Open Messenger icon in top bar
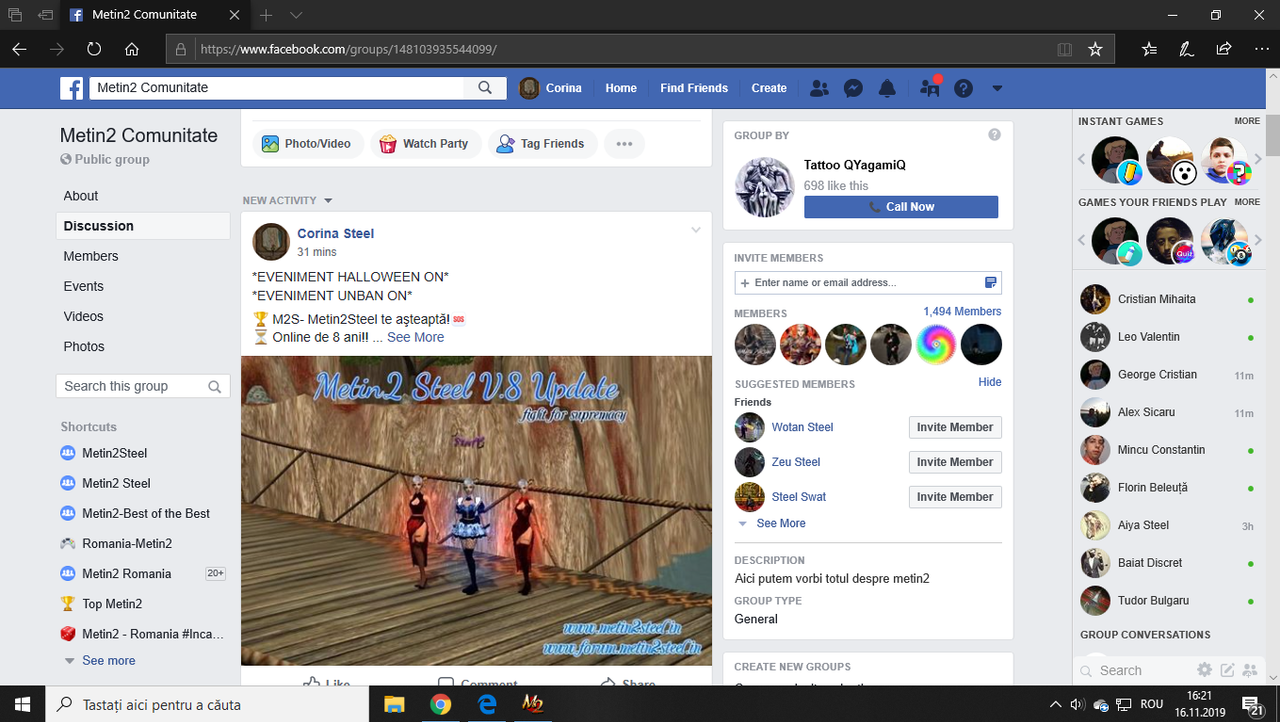The width and height of the screenshot is (1280, 722). 853,88
